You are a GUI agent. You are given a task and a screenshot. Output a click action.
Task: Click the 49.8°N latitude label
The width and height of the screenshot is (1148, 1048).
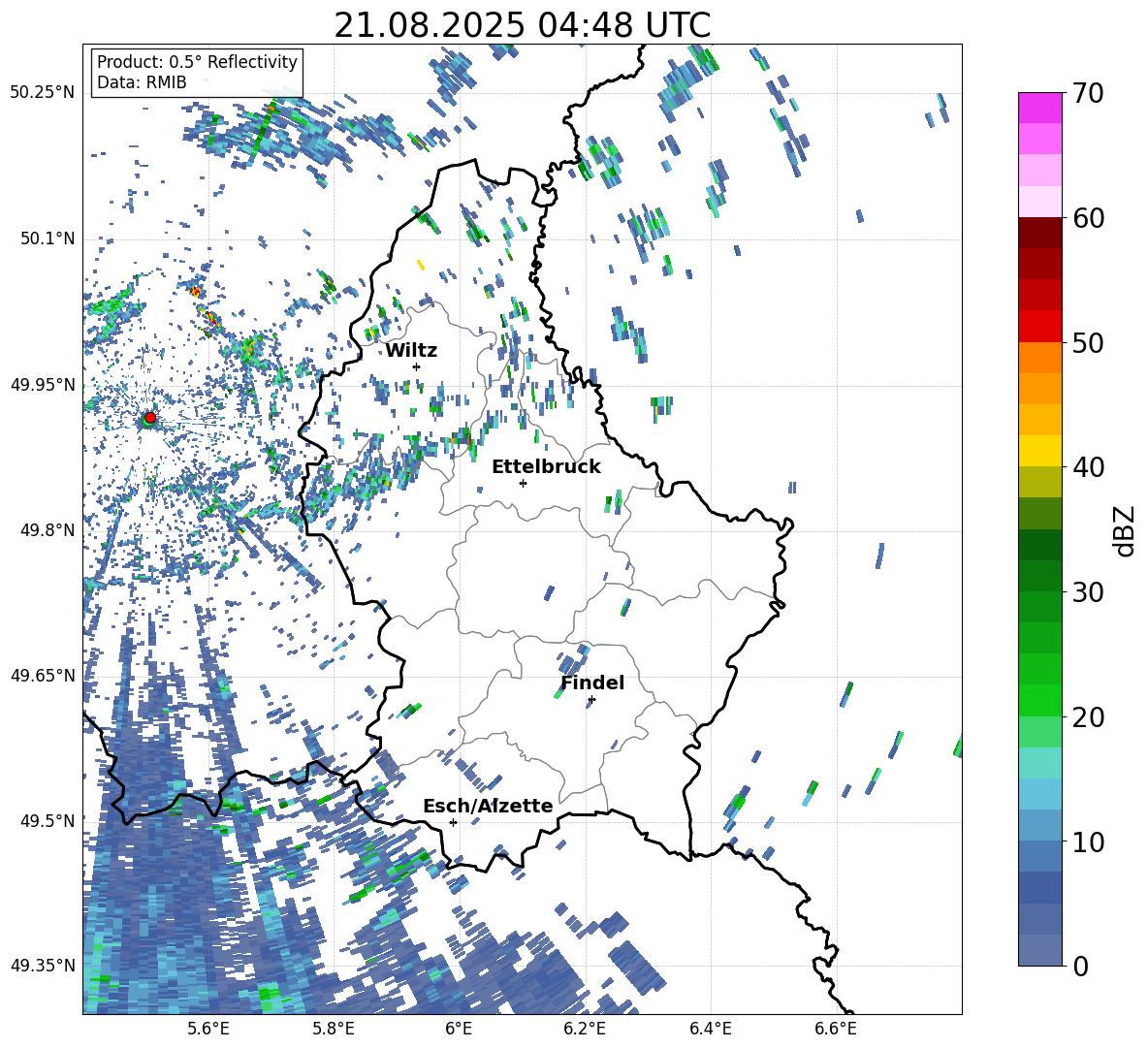click(48, 530)
